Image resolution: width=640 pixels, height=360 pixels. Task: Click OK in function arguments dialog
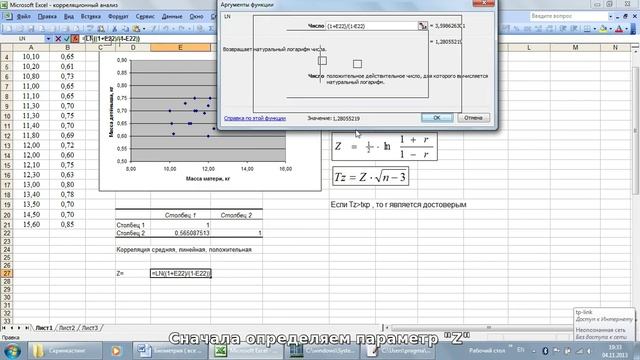(437, 118)
